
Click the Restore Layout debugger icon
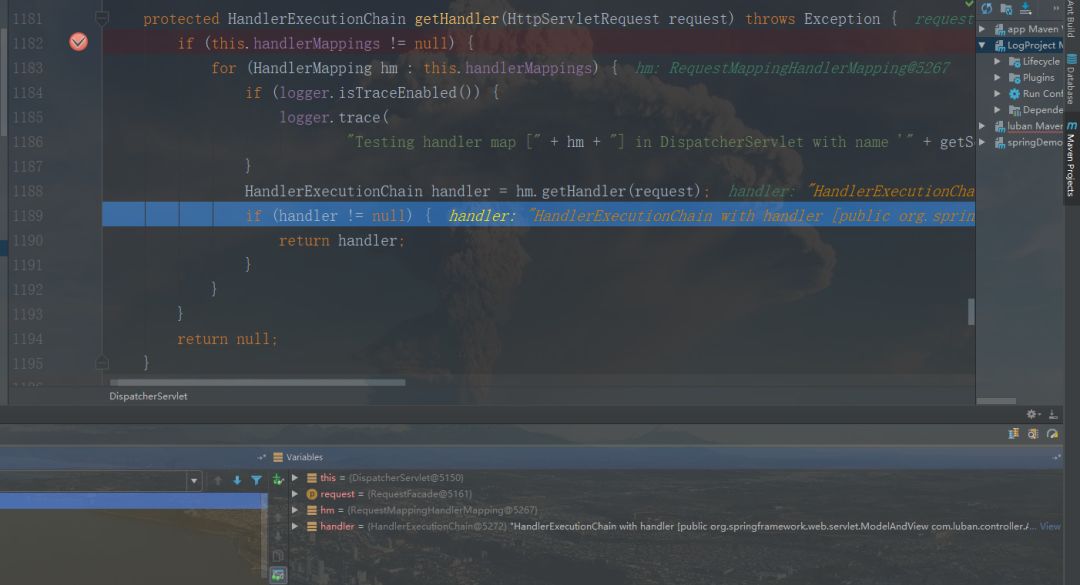pos(1013,433)
